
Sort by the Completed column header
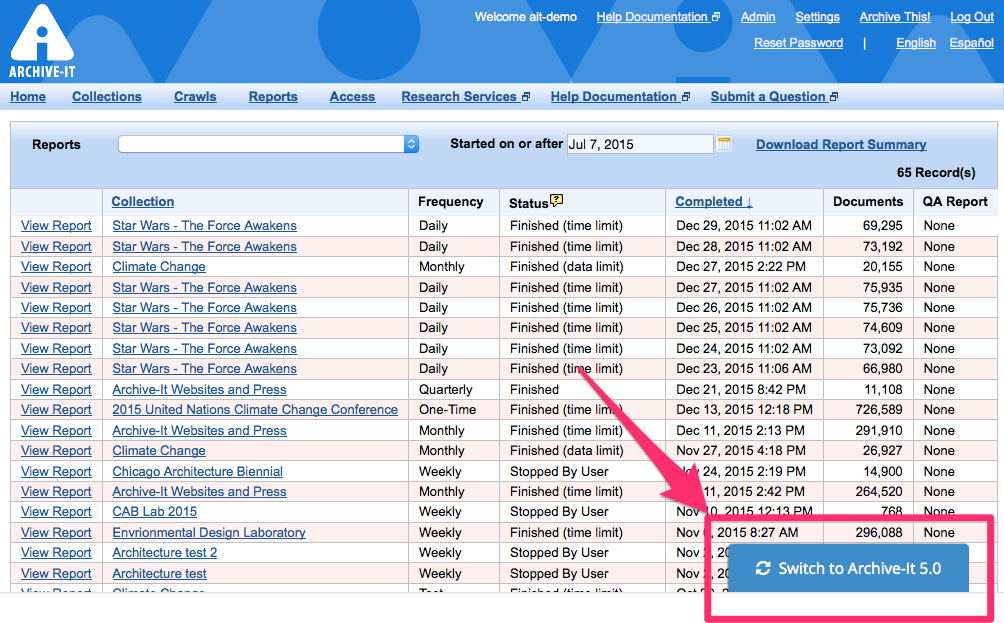(714, 201)
